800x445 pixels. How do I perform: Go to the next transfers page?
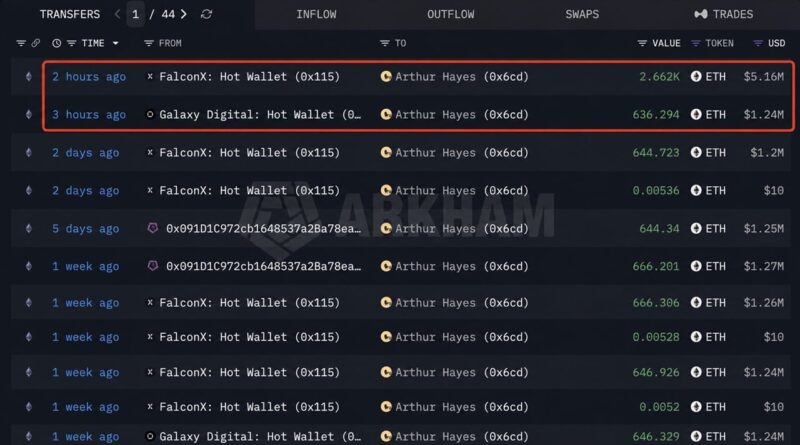(184, 14)
